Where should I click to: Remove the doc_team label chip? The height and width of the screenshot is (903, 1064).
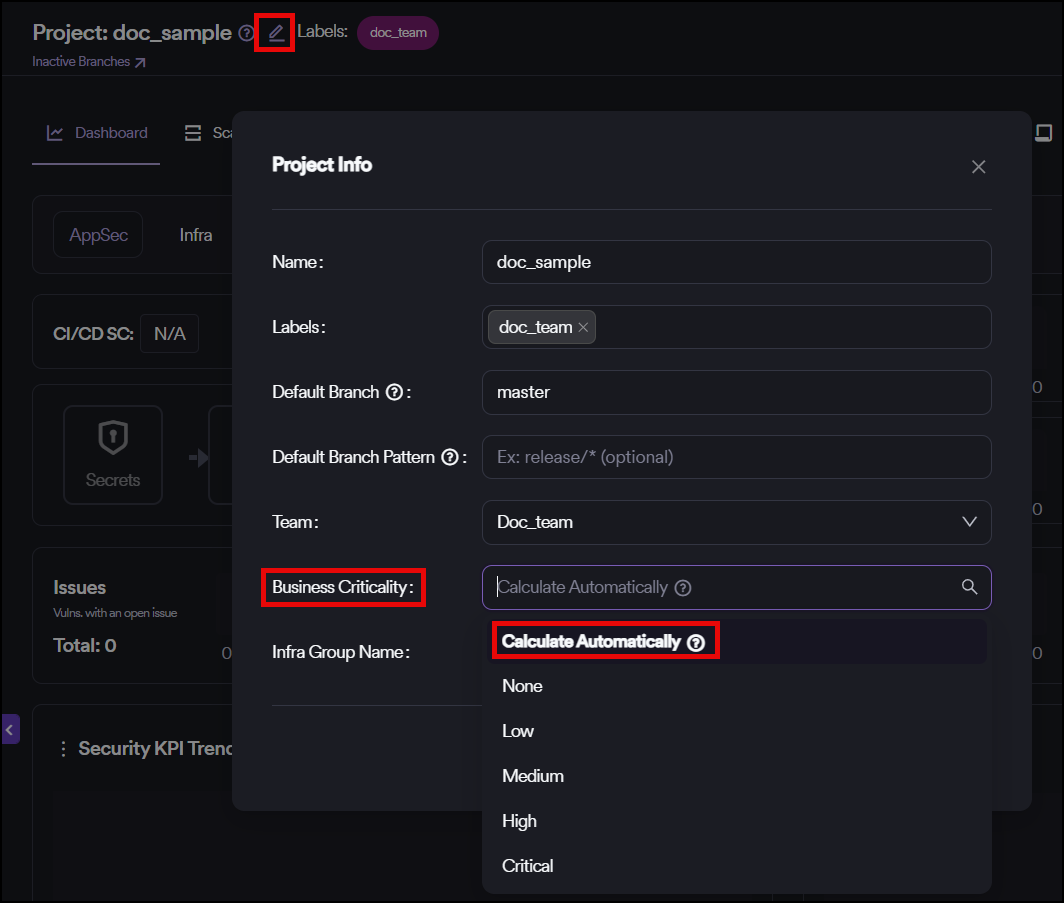tap(583, 328)
